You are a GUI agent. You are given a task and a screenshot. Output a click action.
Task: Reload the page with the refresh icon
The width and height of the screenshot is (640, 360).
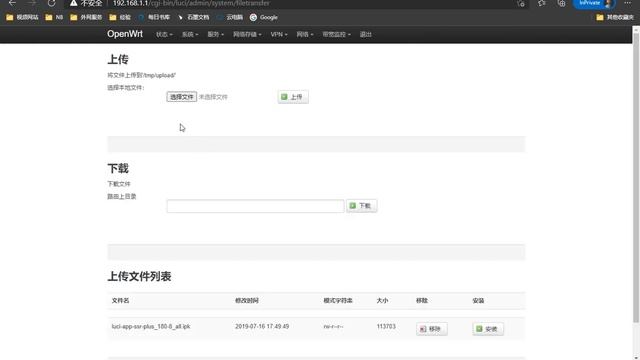pos(51,3)
